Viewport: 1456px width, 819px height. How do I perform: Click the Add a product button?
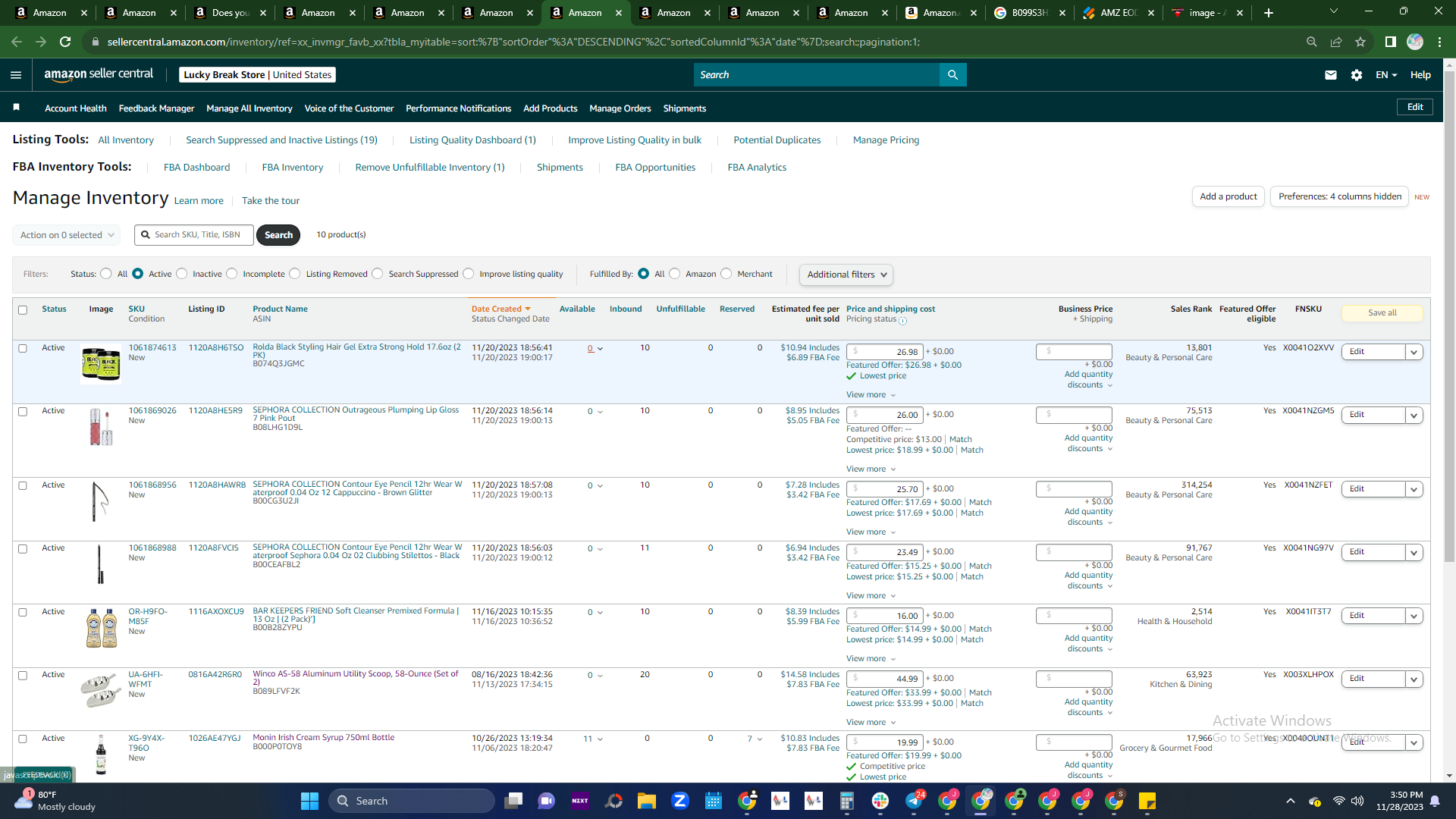(1228, 196)
